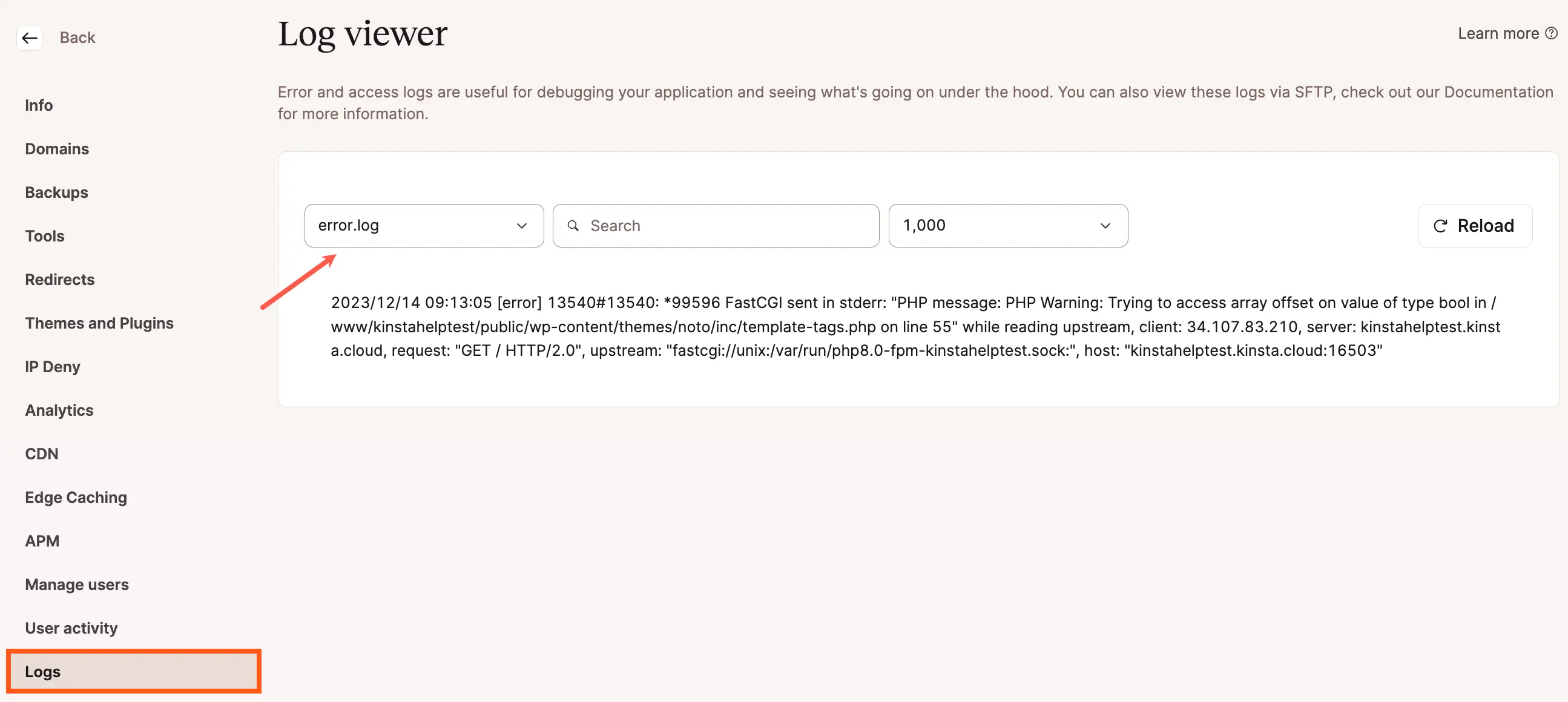1568x702 pixels.
Task: Click the search magnifier icon
Action: [x=575, y=225]
